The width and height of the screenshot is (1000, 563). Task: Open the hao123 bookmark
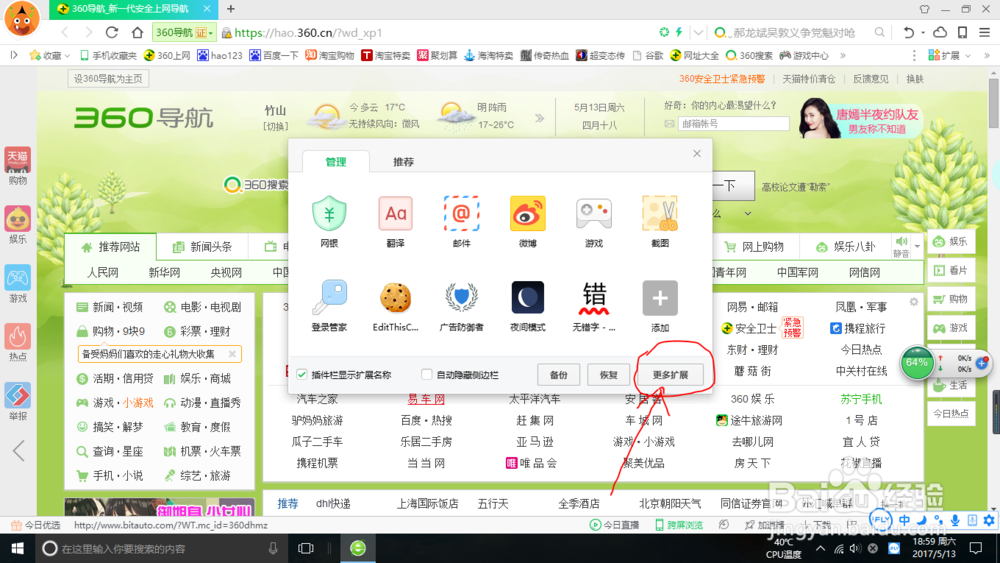pyautogui.click(x=220, y=55)
